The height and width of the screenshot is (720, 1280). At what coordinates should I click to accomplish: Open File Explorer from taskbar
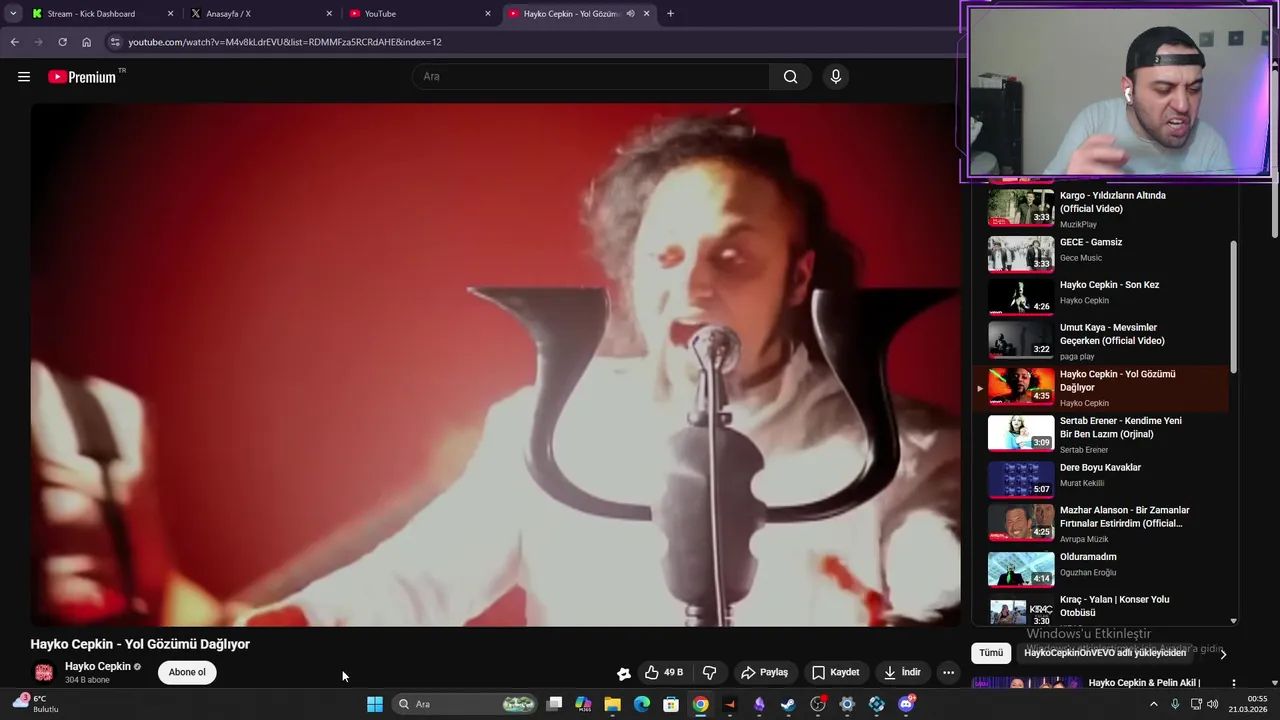(x=613, y=704)
